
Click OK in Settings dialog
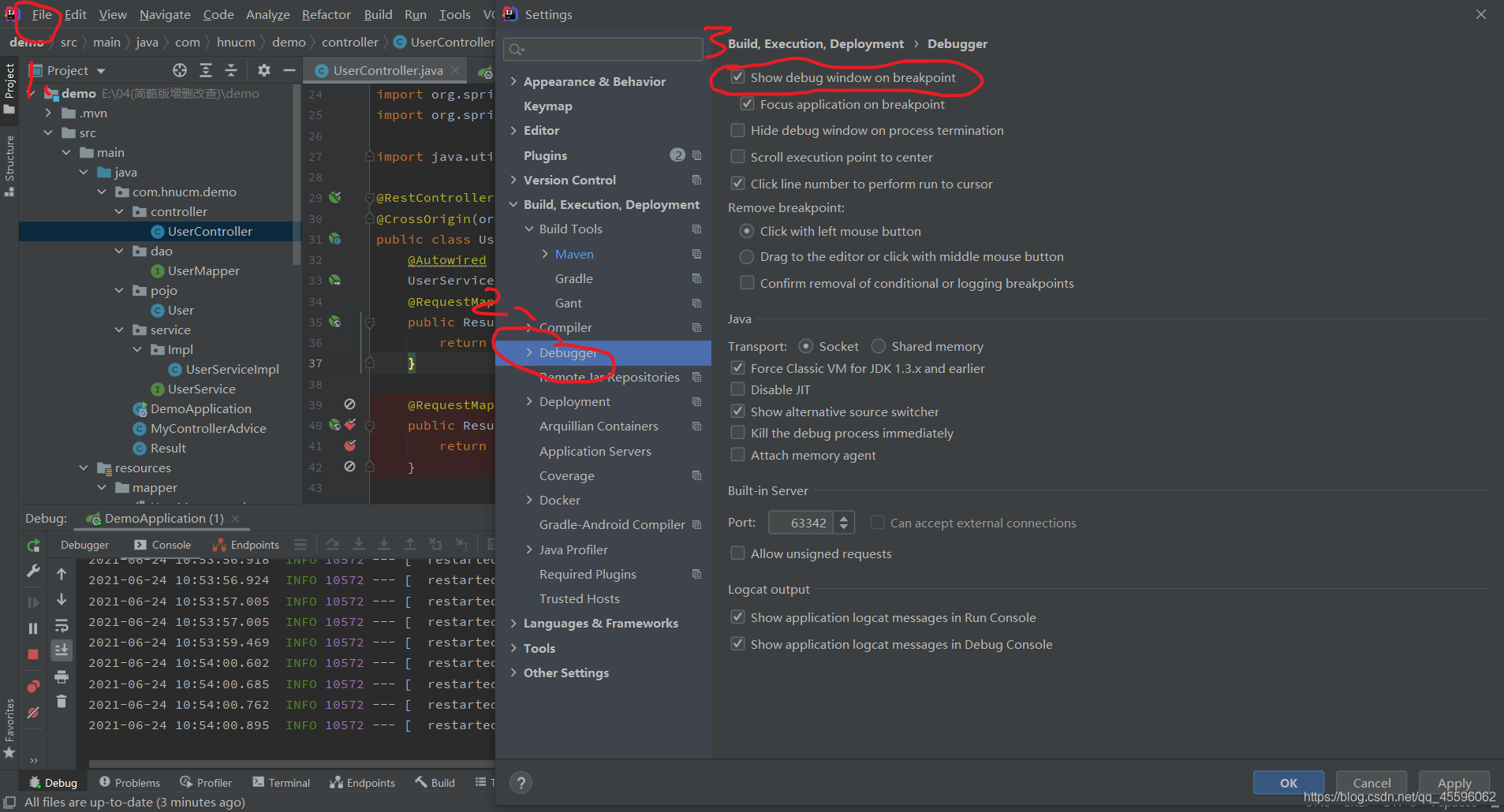point(1289,783)
